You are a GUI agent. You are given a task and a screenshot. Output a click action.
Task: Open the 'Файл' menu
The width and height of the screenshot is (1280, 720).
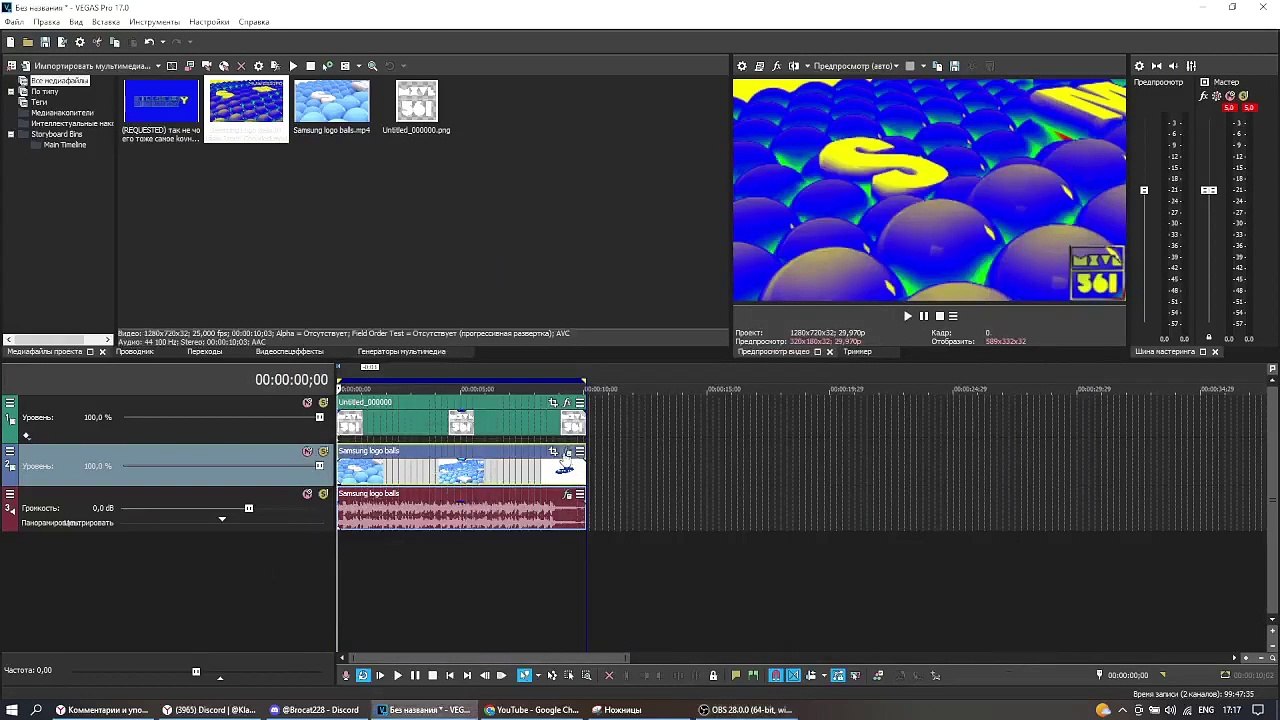click(14, 22)
